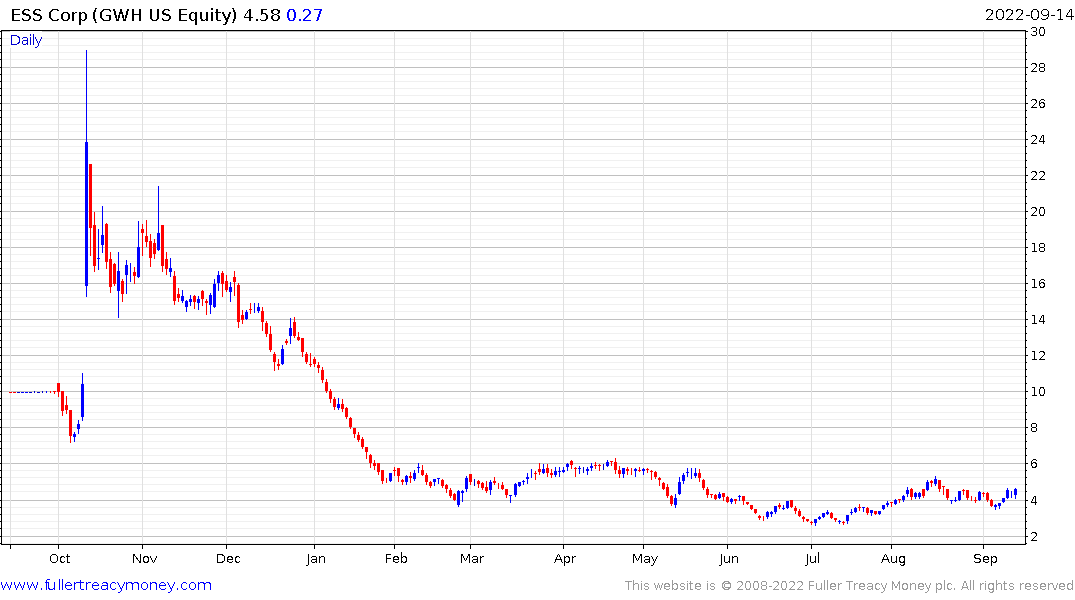The height and width of the screenshot is (600, 1075).
Task: Click the date 2022-09-14
Action: [1029, 15]
